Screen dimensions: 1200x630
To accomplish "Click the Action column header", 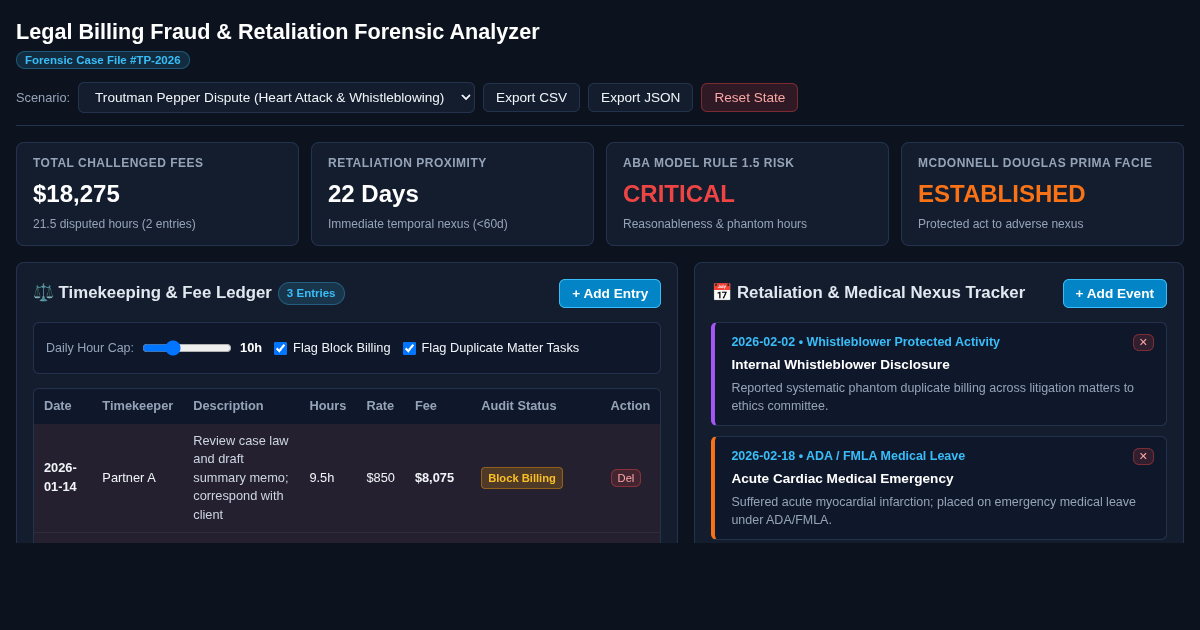I will point(630,406).
